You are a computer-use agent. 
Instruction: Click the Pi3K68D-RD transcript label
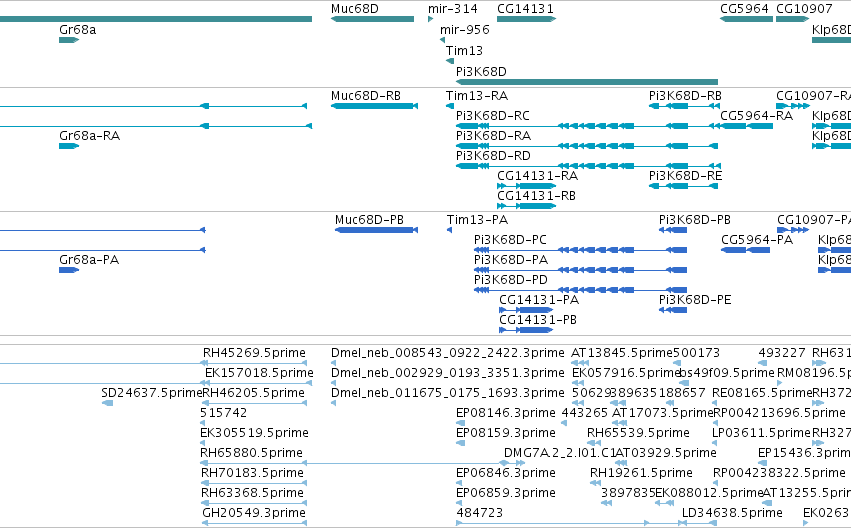[x=493, y=156]
